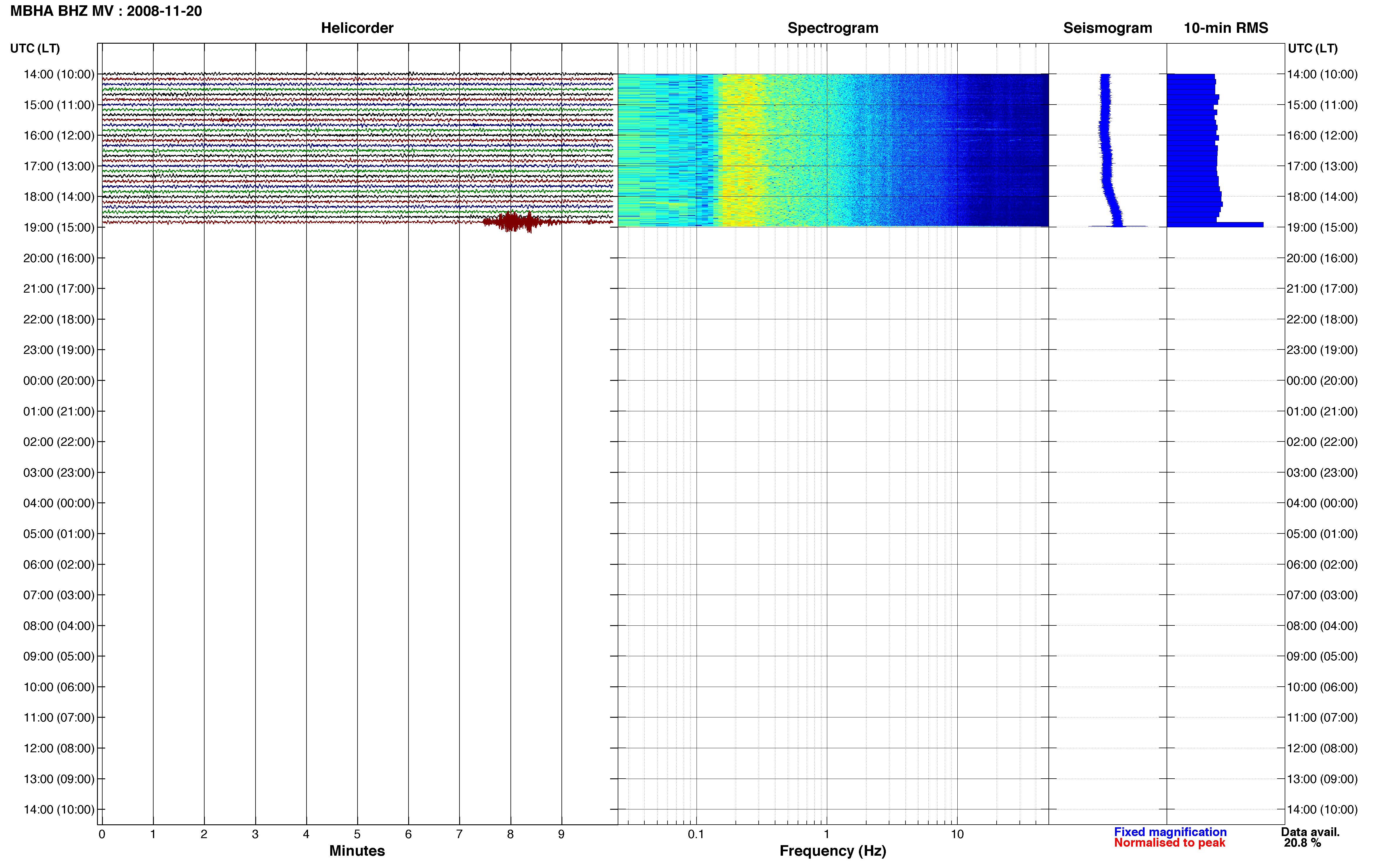Click the minute '0' tick label on helicorder
Screen dimensions: 1389x868
(102, 834)
